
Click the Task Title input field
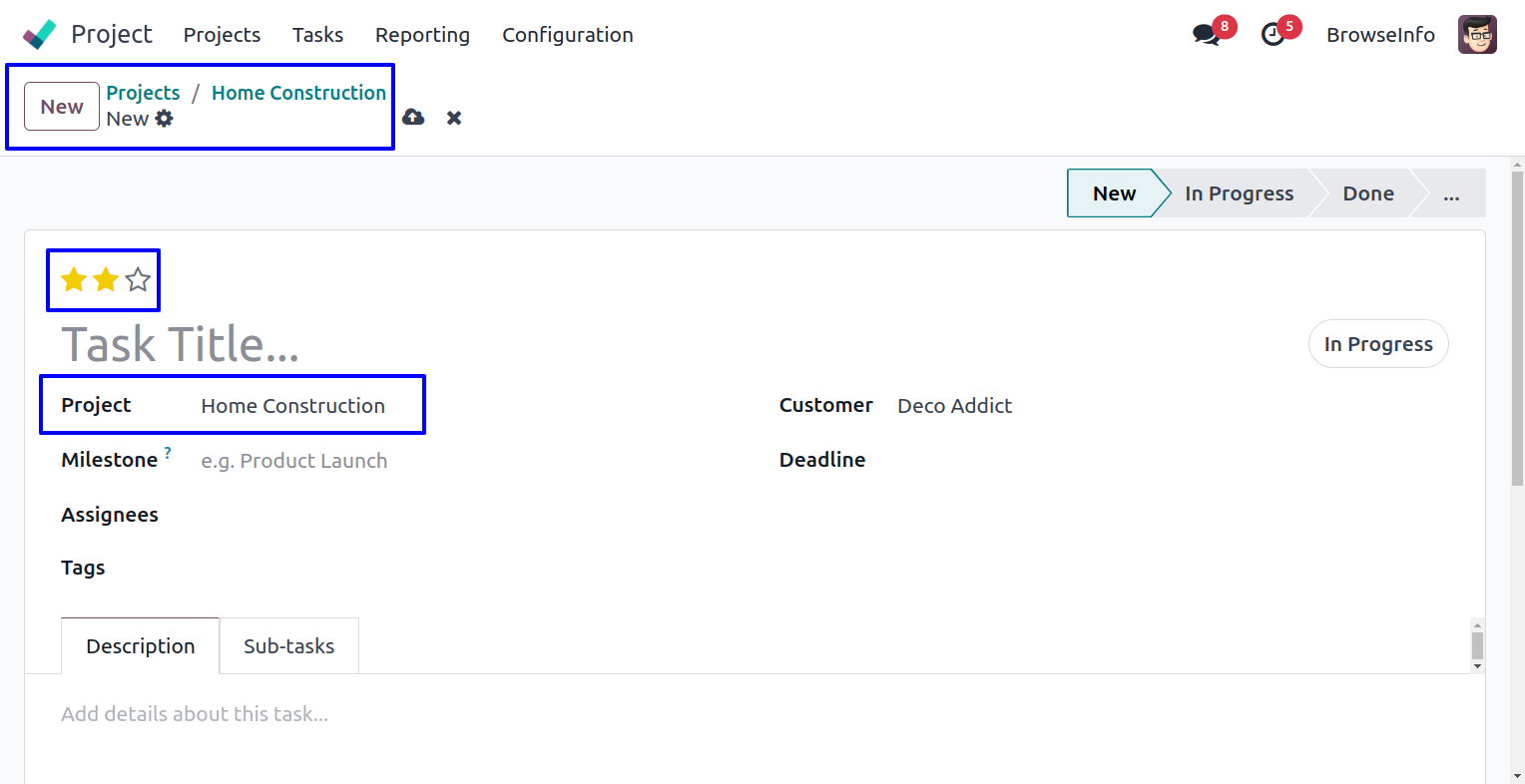point(399,345)
